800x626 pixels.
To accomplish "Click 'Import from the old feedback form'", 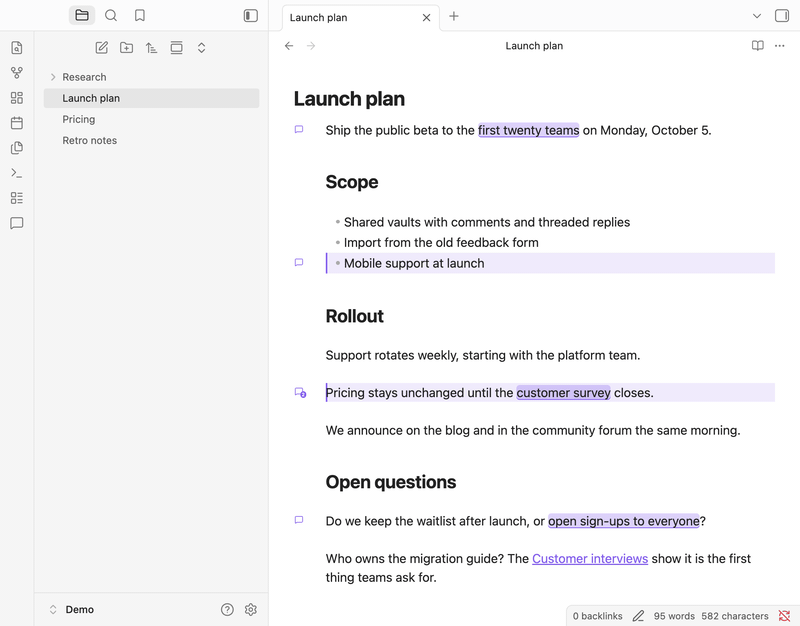I will click(x=441, y=242).
